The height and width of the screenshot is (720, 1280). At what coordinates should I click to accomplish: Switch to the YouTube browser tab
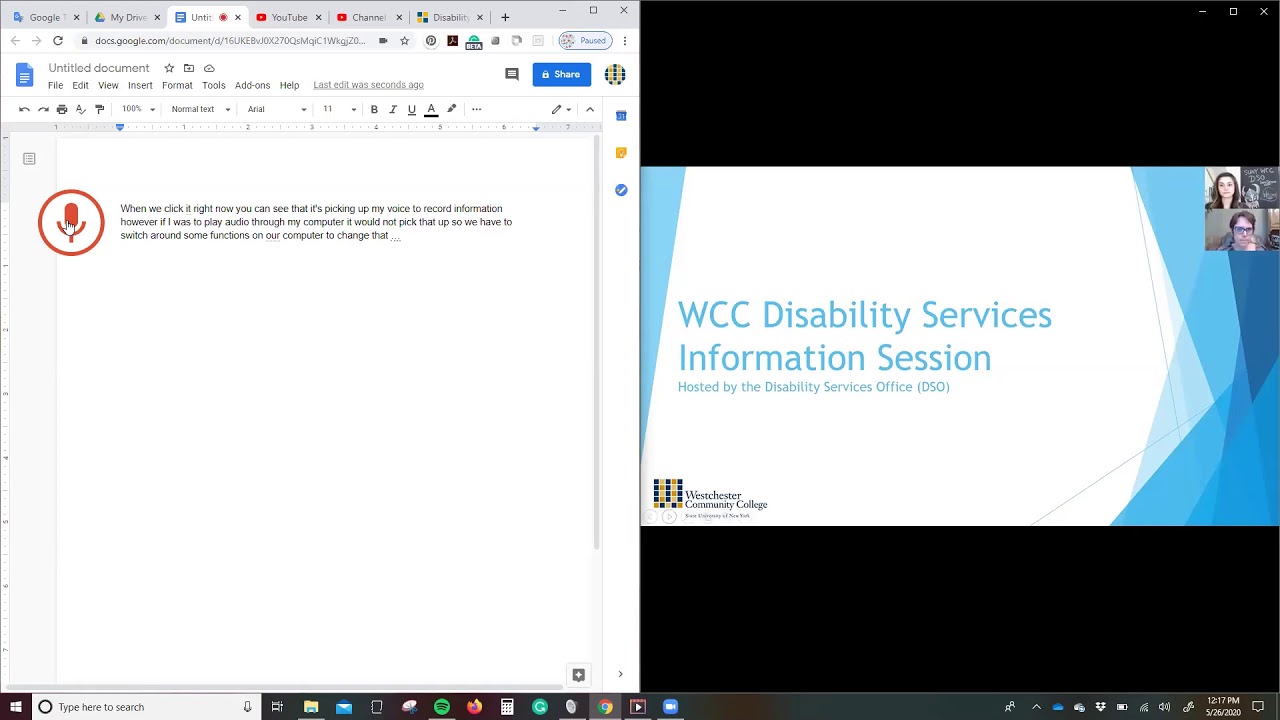[x=289, y=17]
